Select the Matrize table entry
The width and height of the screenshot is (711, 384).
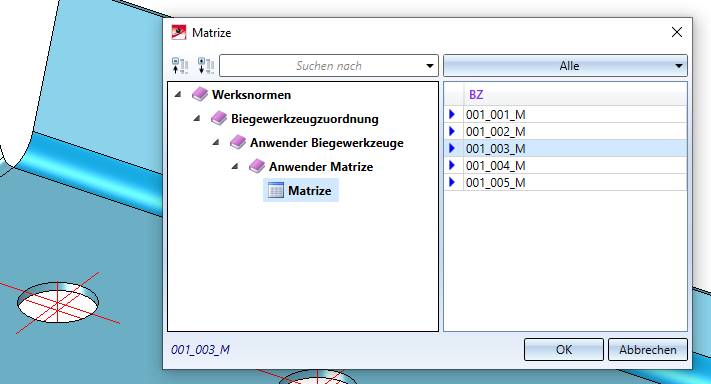point(301,190)
